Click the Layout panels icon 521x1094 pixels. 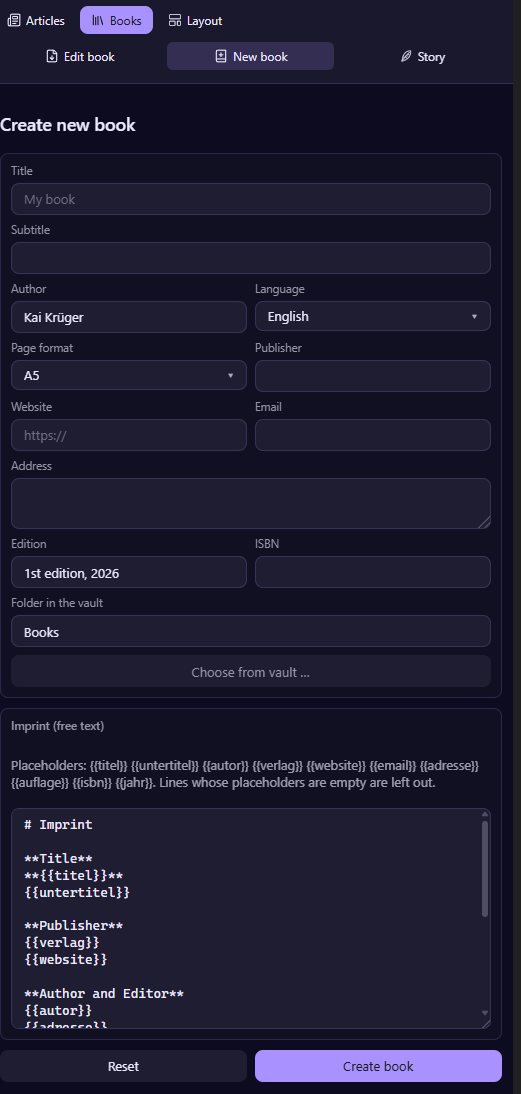[175, 21]
